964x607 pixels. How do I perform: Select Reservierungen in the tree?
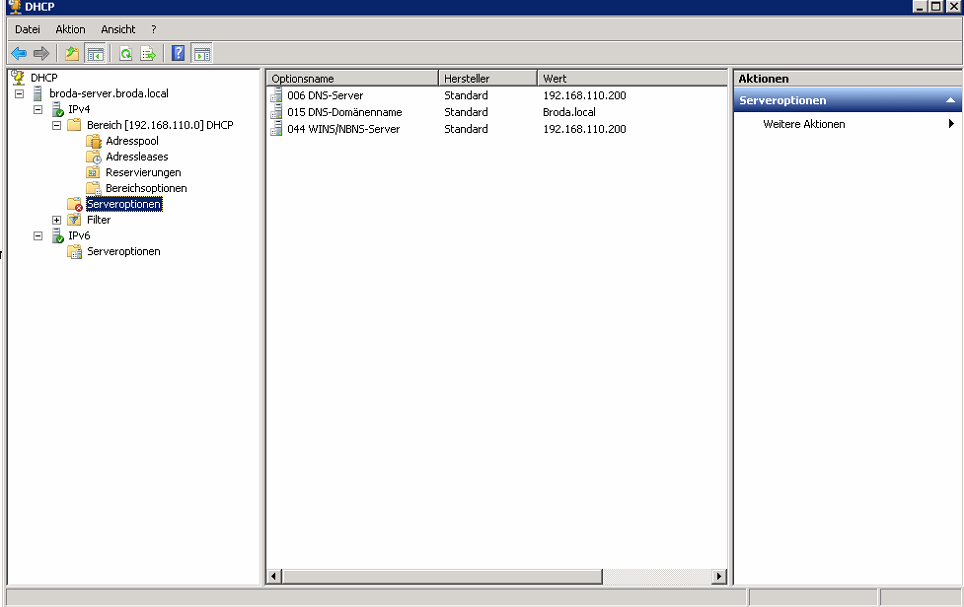pyautogui.click(x=143, y=172)
